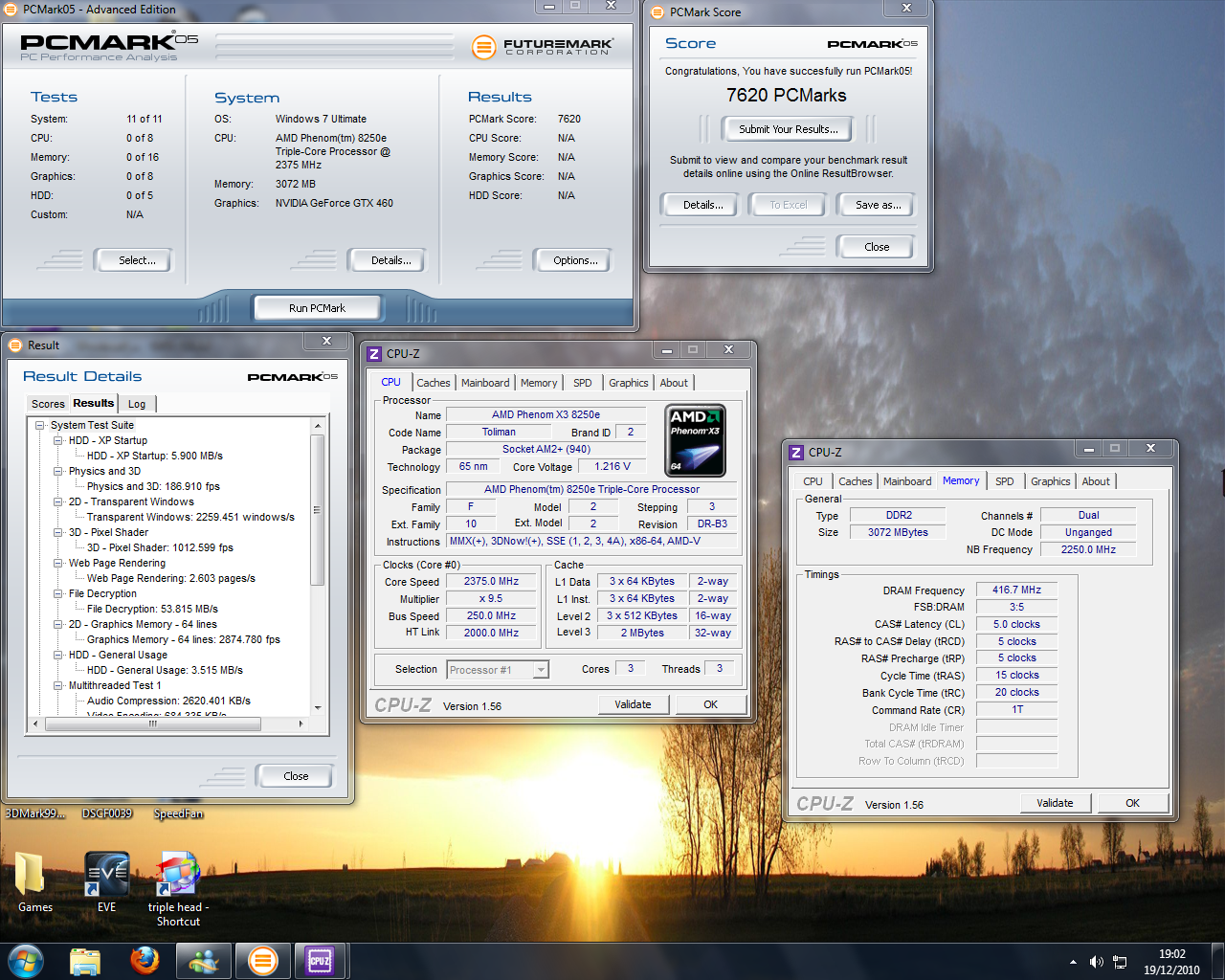Screen dimensions: 1225x980
Task: Click PCMark Score window title icon
Action: [657, 12]
